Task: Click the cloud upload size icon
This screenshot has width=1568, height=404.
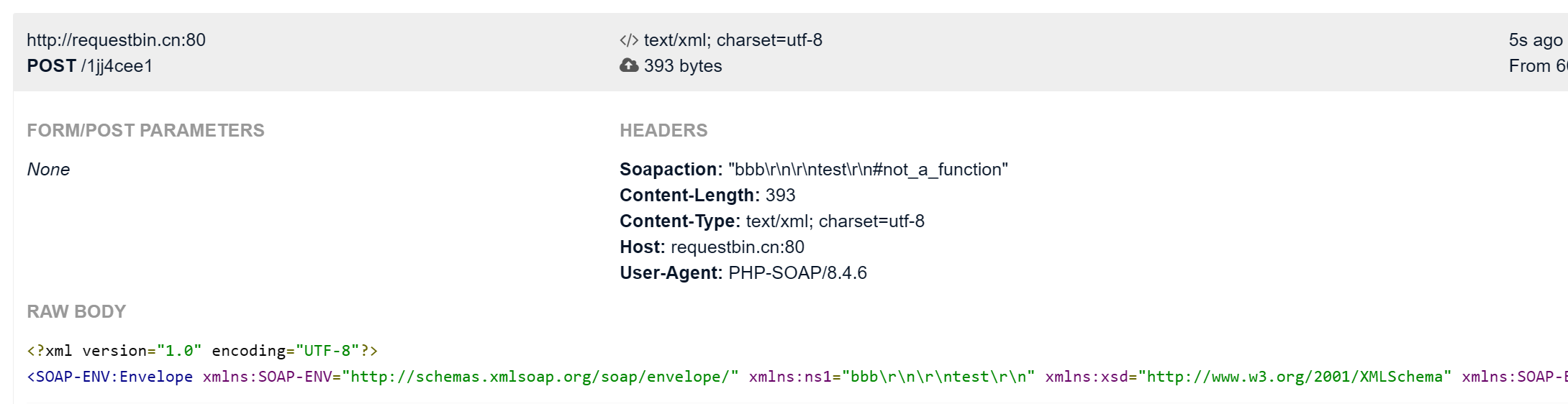Action: click(x=629, y=66)
